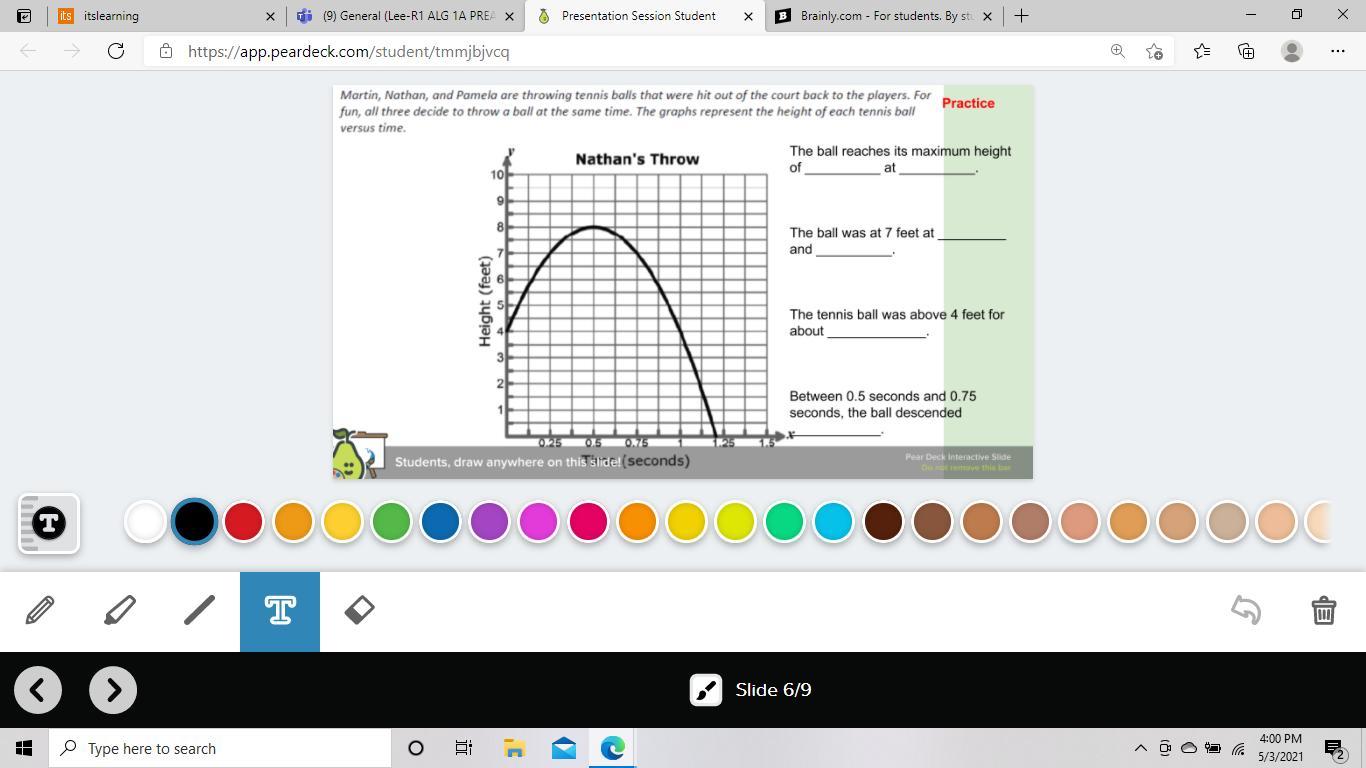This screenshot has width=1366, height=768.
Task: Pick the red color swatch
Action: (243, 521)
